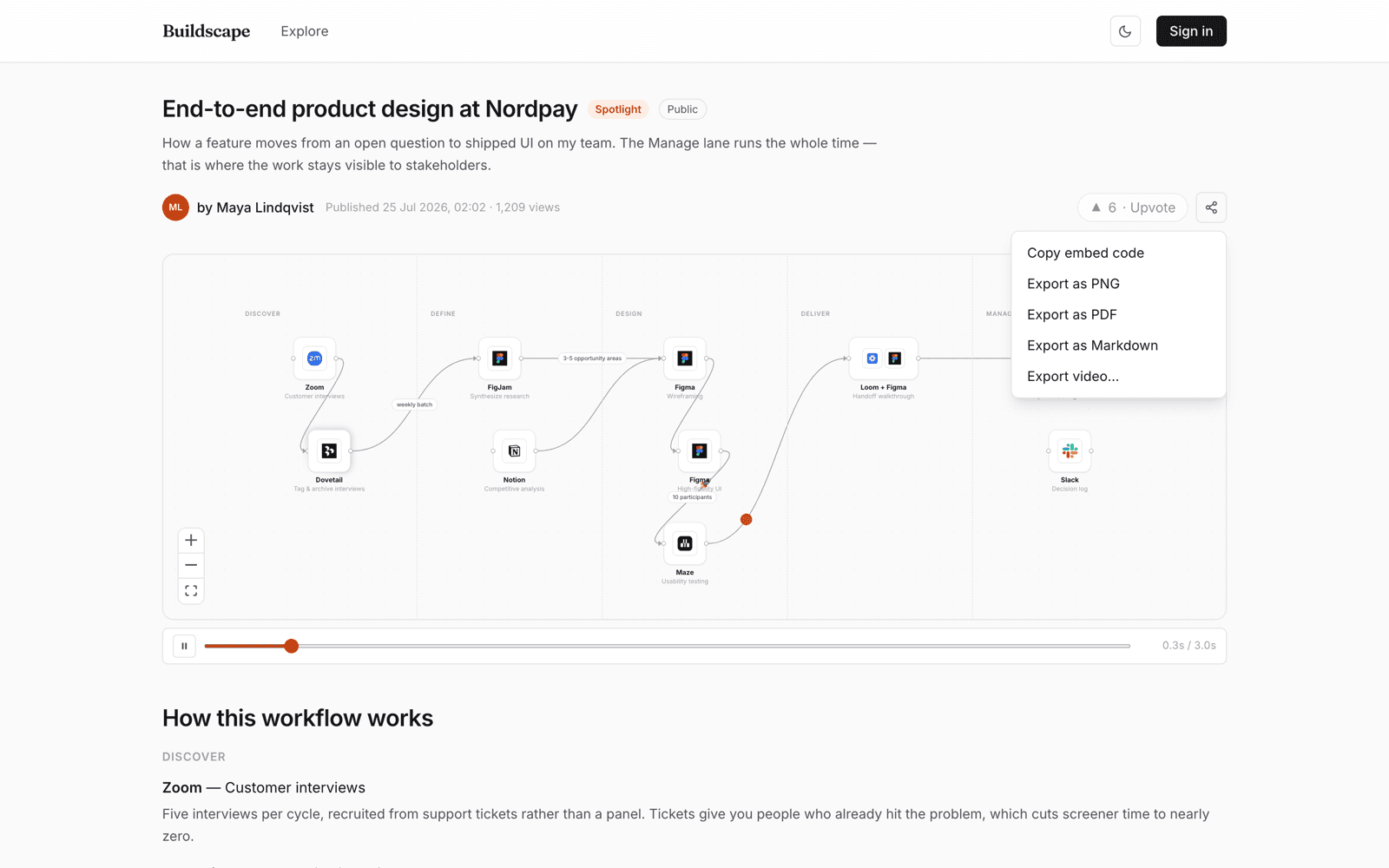Select the Maze usability testing node
Image resolution: width=1389 pixels, height=868 pixels.
click(x=685, y=543)
